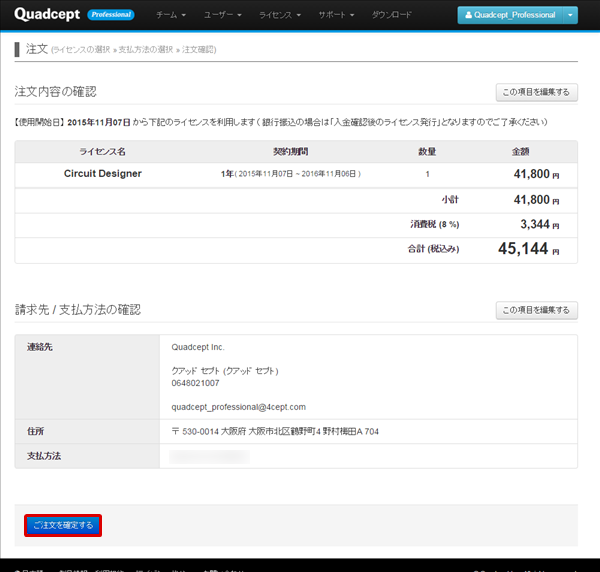
Task: Go to the ダウンロード page
Action: pyautogui.click(x=391, y=15)
